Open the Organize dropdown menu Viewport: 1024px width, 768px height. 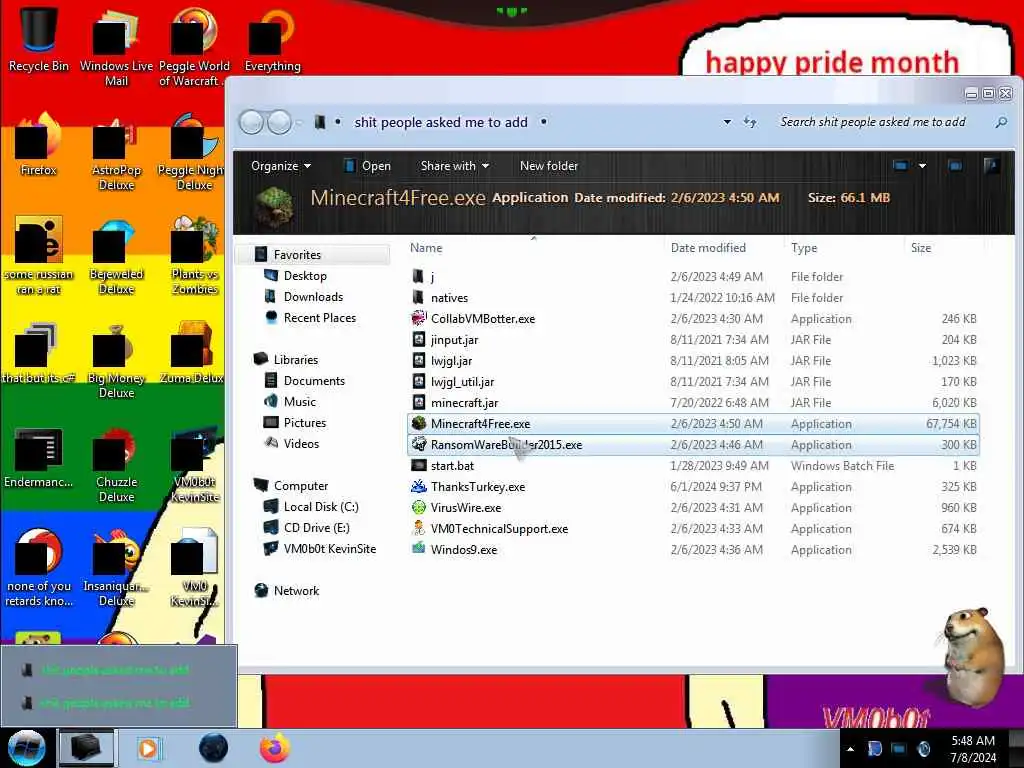tap(281, 166)
